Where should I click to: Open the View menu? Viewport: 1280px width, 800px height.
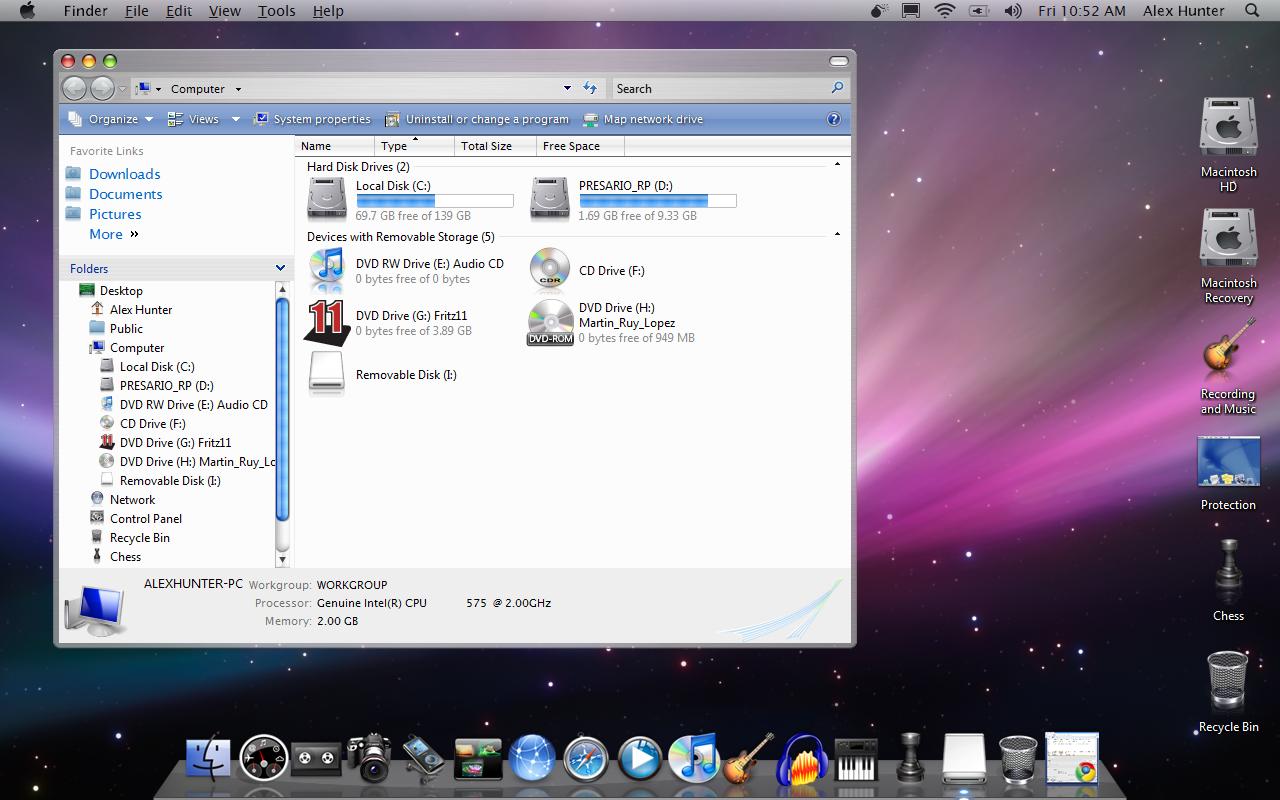(x=224, y=11)
